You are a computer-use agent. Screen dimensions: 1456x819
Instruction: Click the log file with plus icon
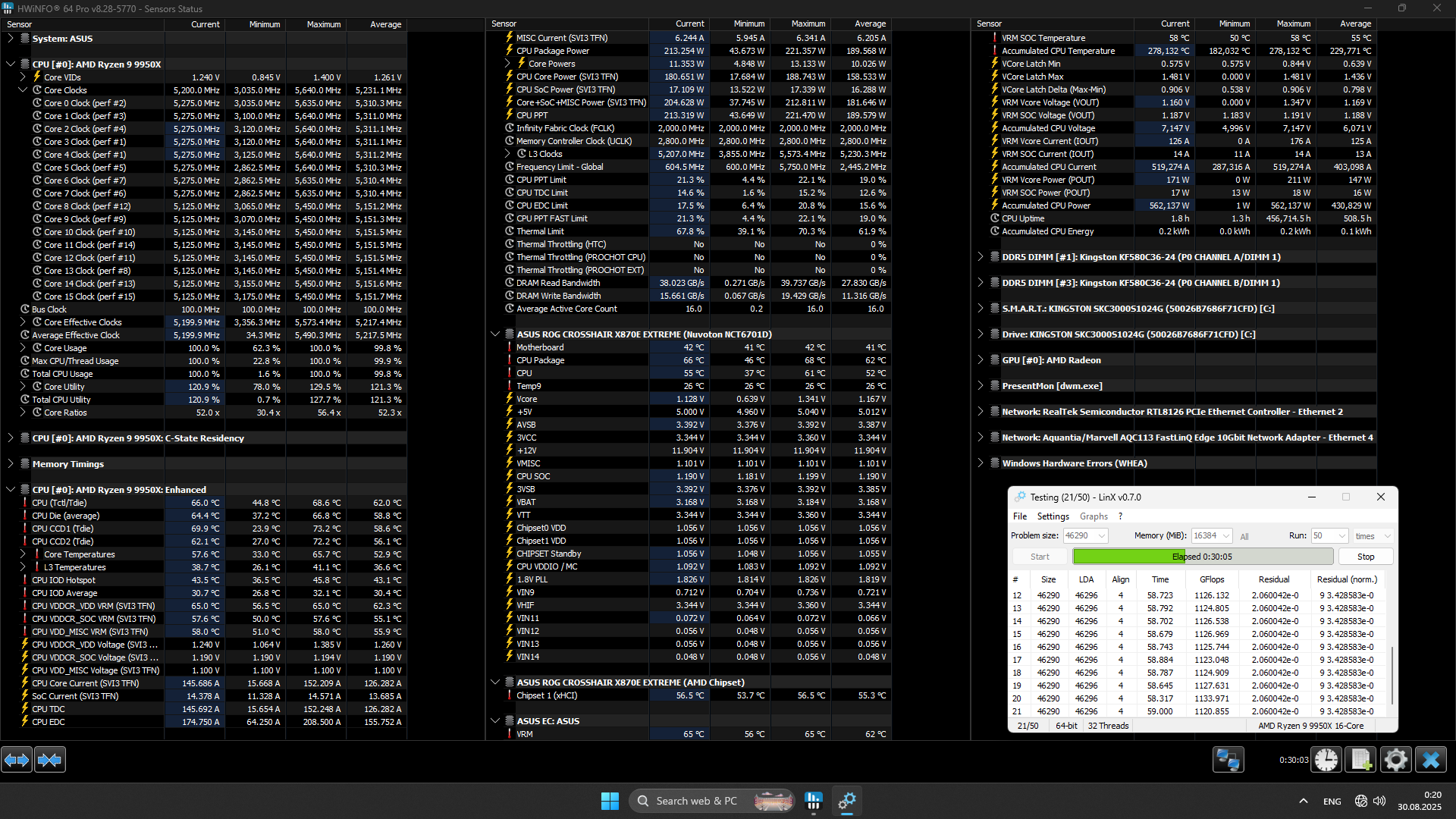coord(1360,759)
